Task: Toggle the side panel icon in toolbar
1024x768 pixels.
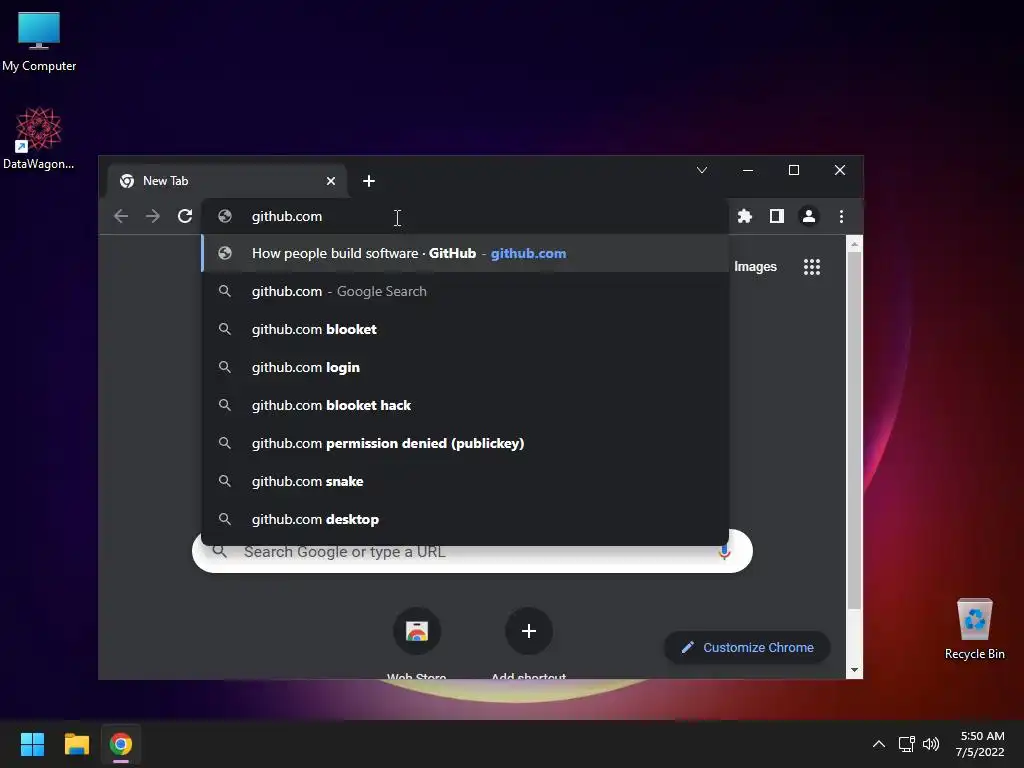Action: point(776,216)
